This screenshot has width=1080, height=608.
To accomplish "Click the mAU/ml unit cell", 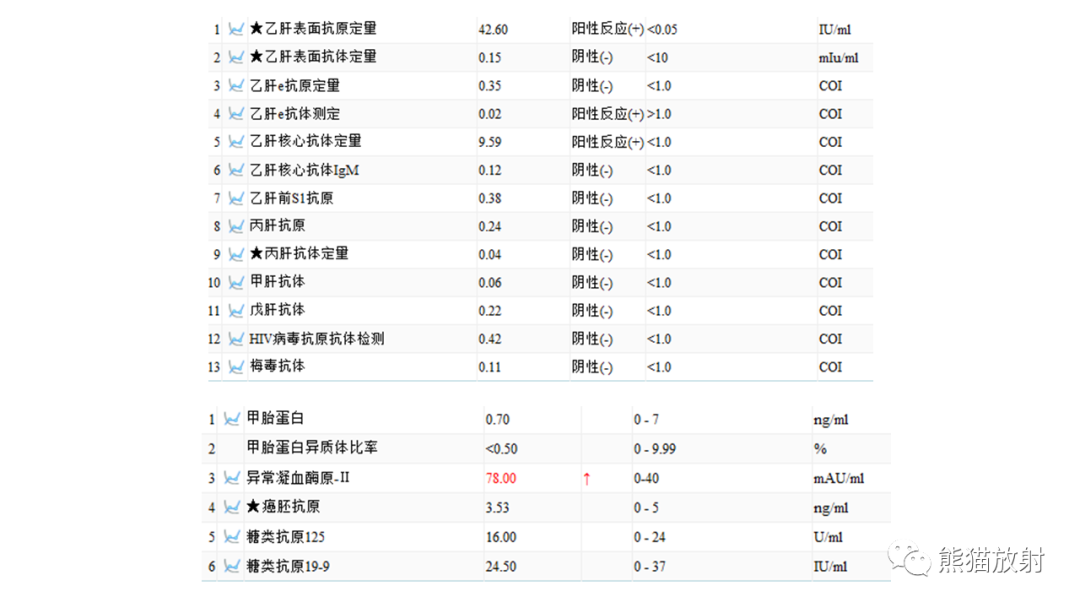I will click(838, 479).
